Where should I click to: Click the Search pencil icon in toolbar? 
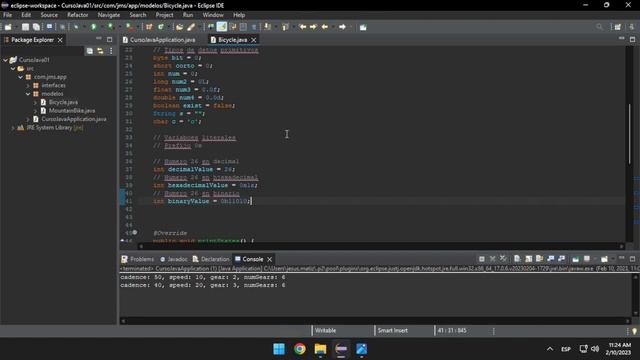pos(191,27)
